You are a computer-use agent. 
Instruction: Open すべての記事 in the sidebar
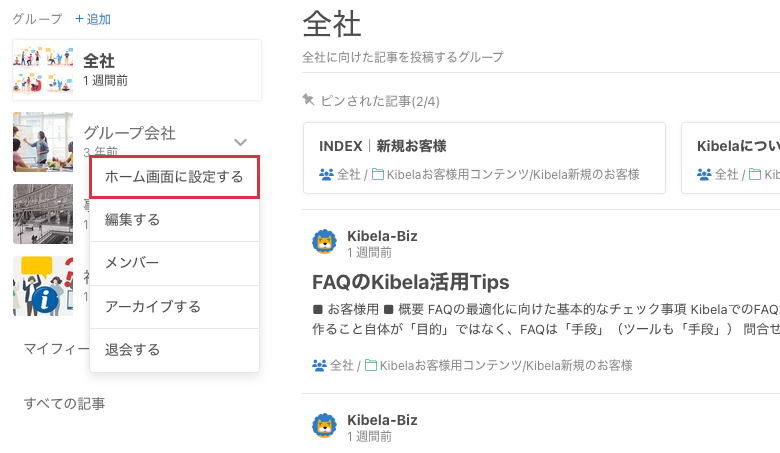pyautogui.click(x=64, y=404)
